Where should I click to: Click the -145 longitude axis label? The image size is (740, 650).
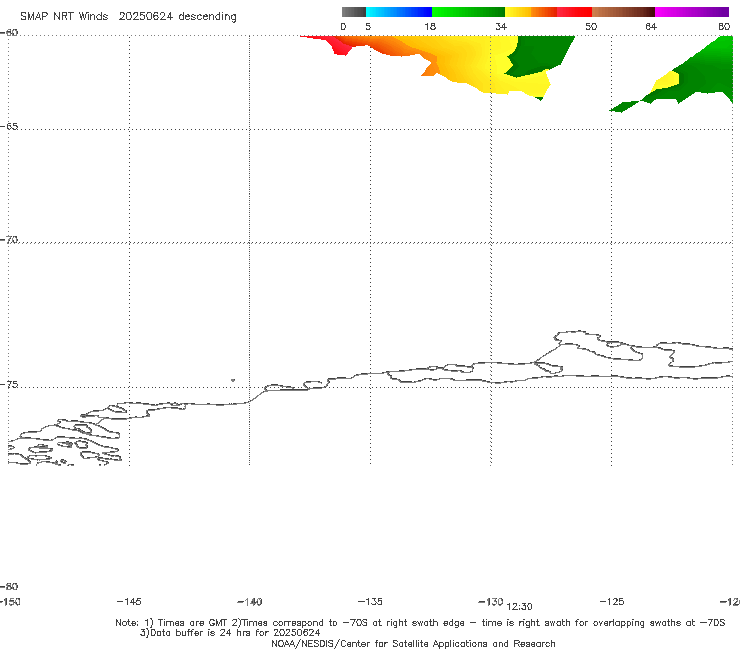click(x=129, y=602)
